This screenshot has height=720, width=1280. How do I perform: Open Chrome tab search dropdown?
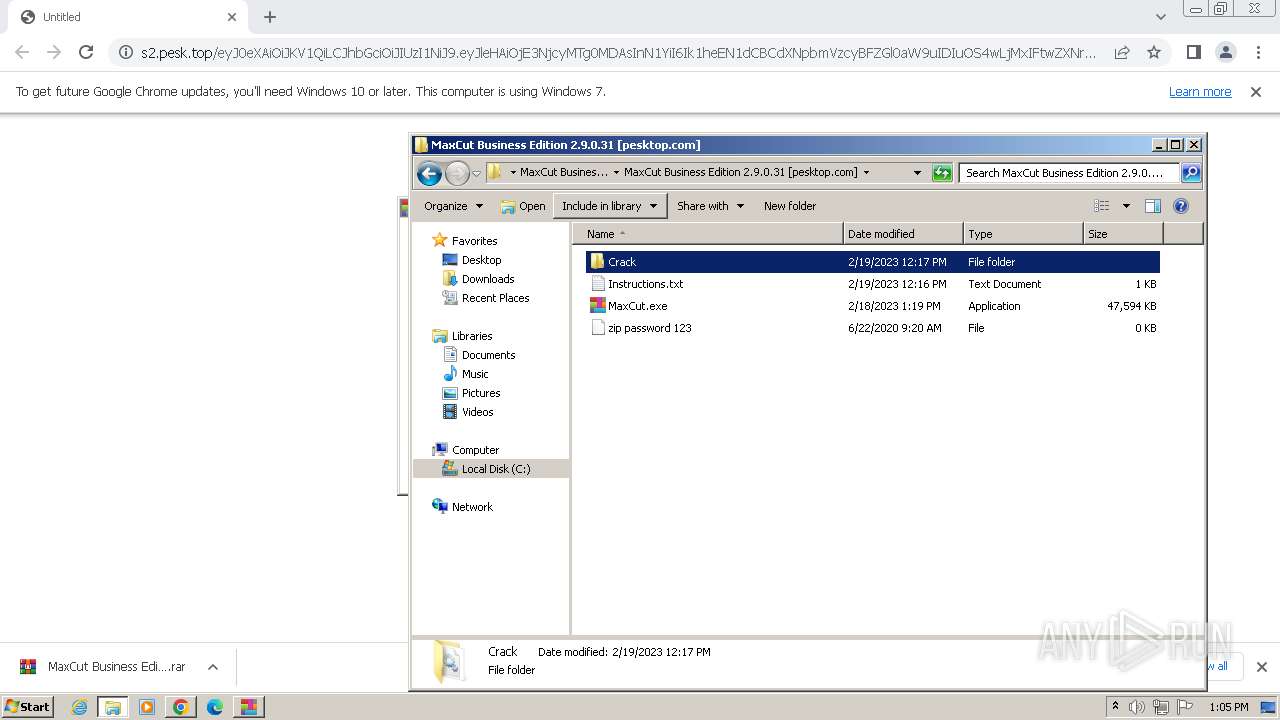pos(1160,17)
